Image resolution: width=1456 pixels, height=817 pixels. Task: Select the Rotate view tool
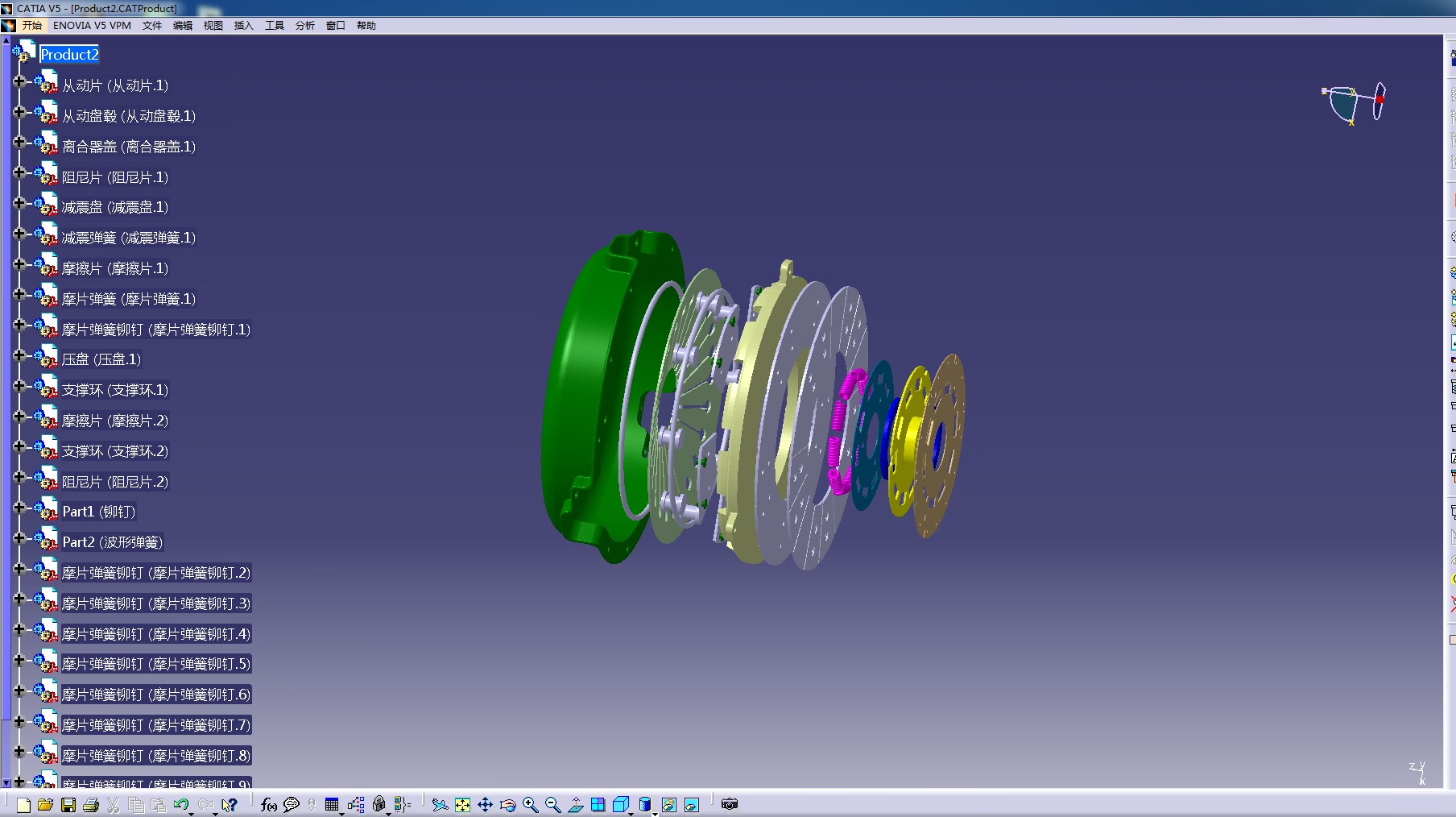pos(507,804)
